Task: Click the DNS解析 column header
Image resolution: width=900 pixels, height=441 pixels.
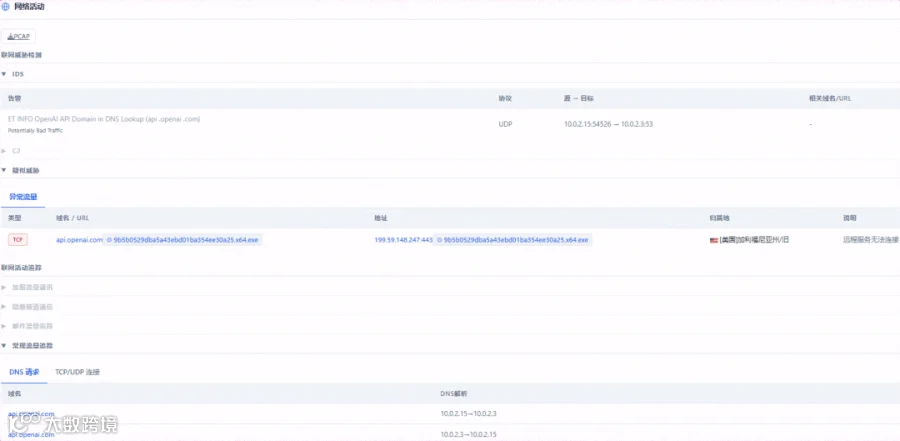Action: (453, 394)
